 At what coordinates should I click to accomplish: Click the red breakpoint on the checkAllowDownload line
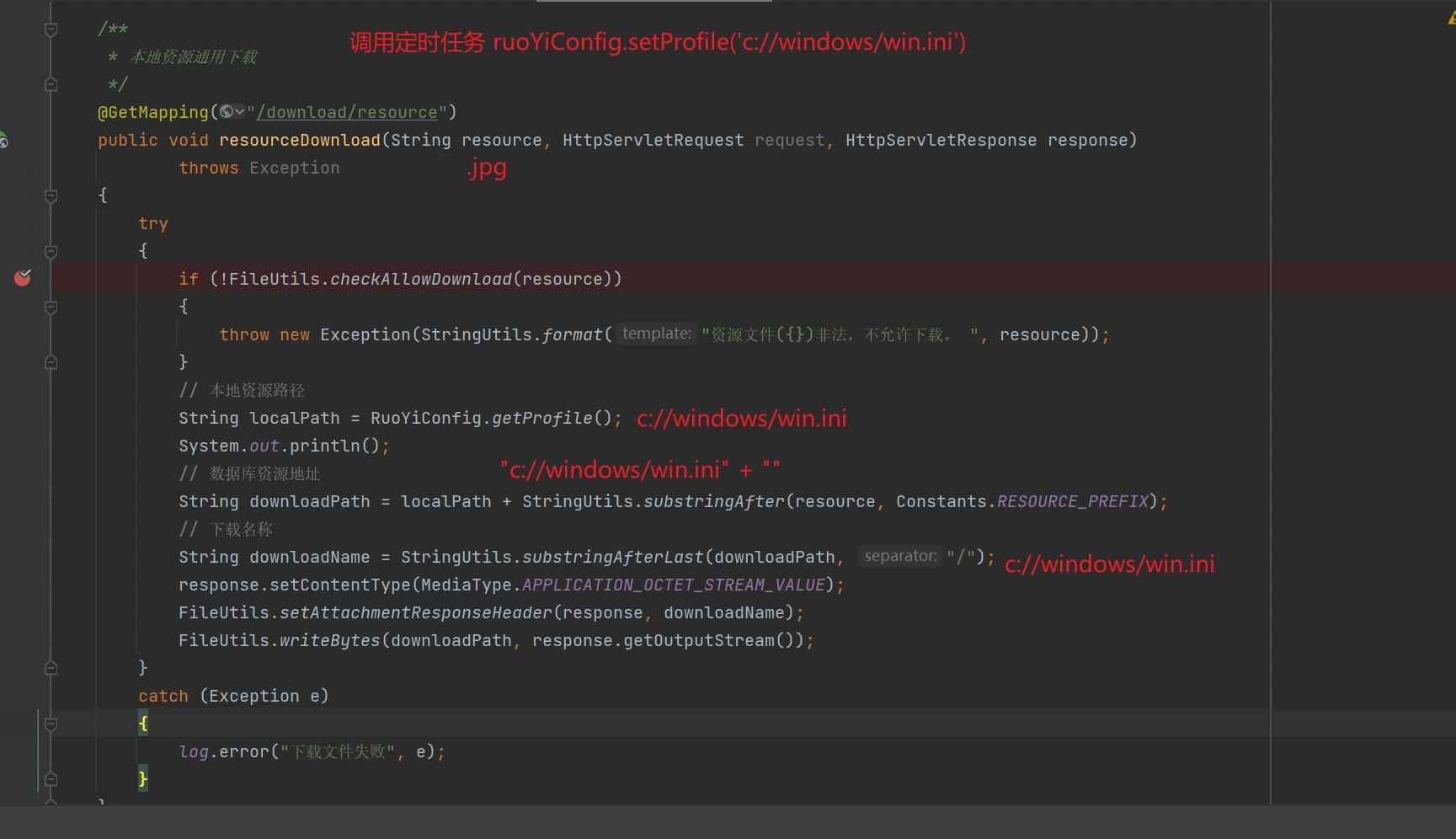pos(23,278)
